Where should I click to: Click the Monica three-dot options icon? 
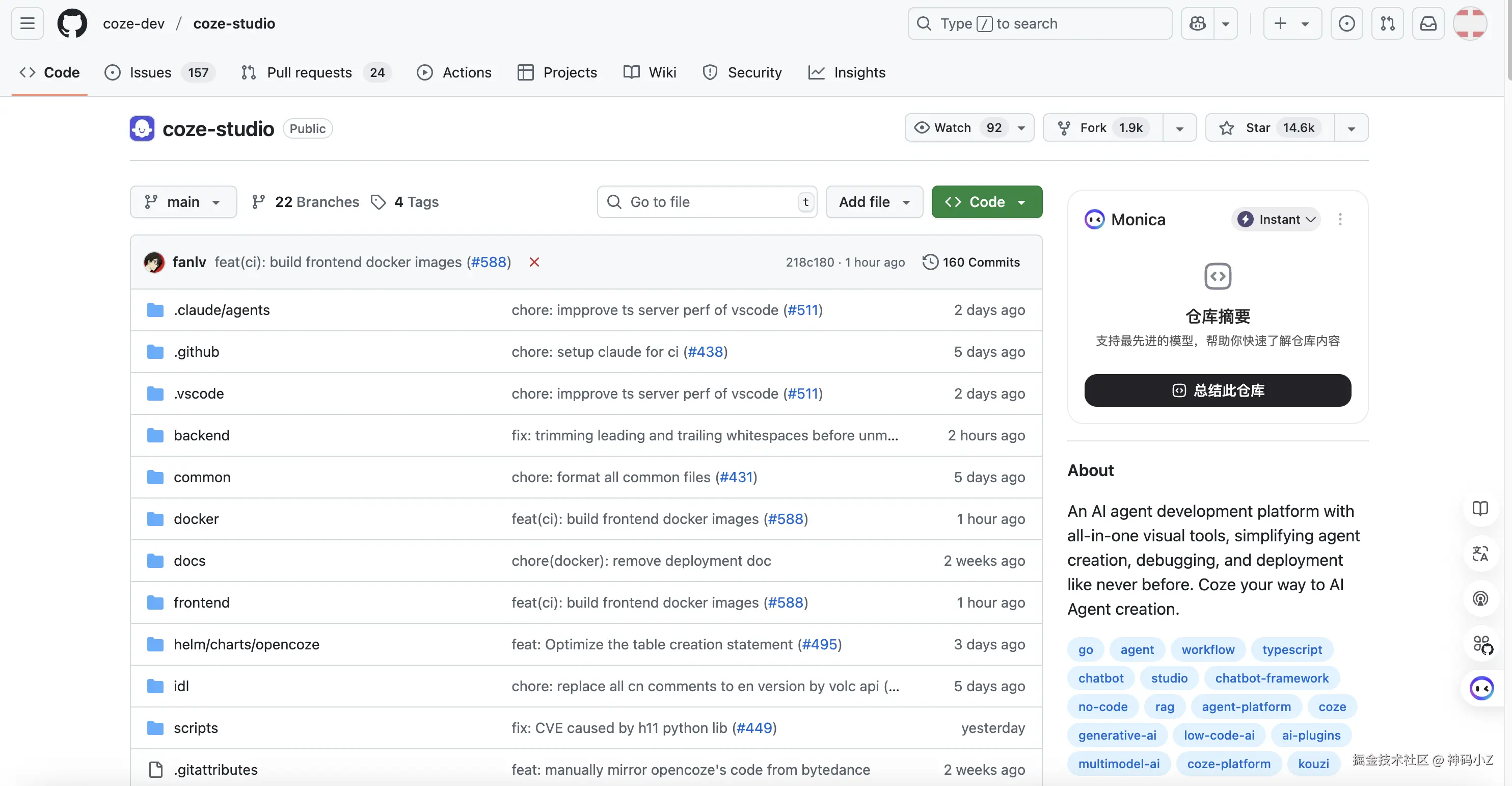tap(1339, 219)
